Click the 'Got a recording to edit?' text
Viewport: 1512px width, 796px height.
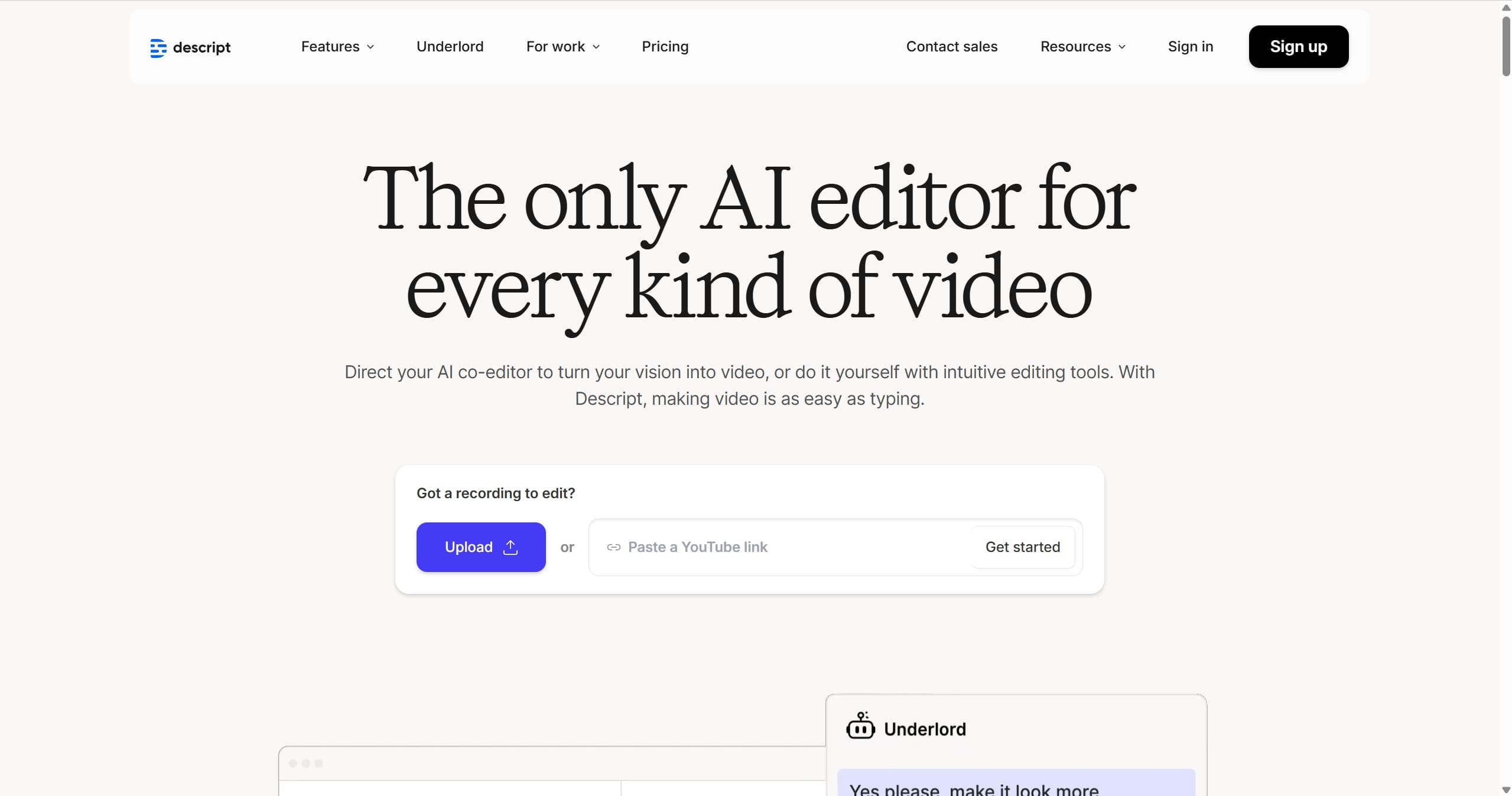pyautogui.click(x=495, y=493)
